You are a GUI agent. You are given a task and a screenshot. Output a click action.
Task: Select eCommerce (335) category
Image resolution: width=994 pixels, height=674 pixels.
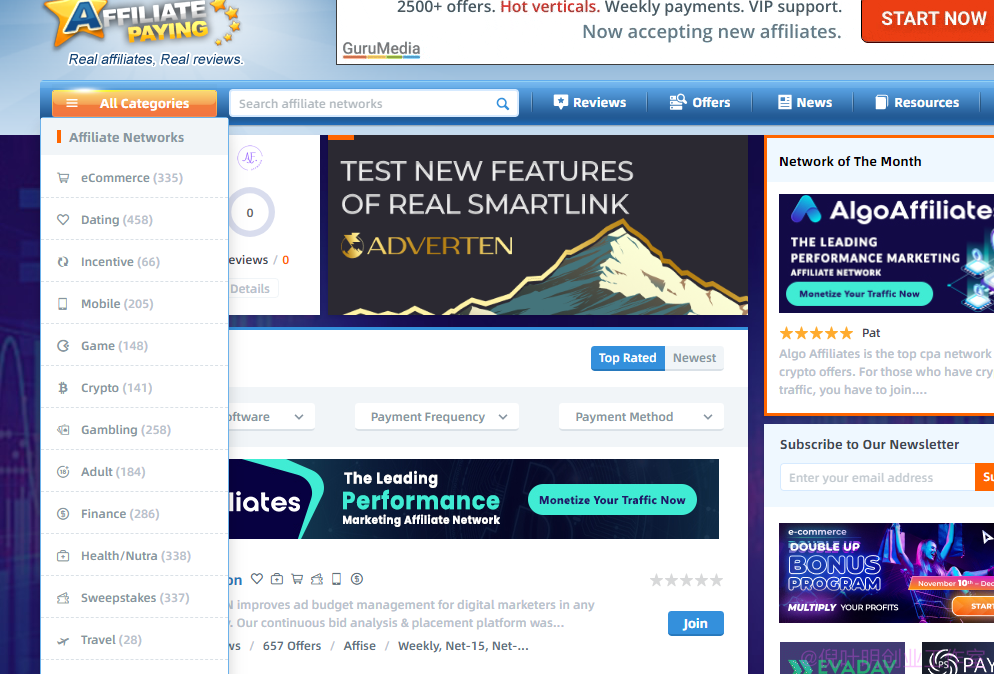(x=134, y=178)
